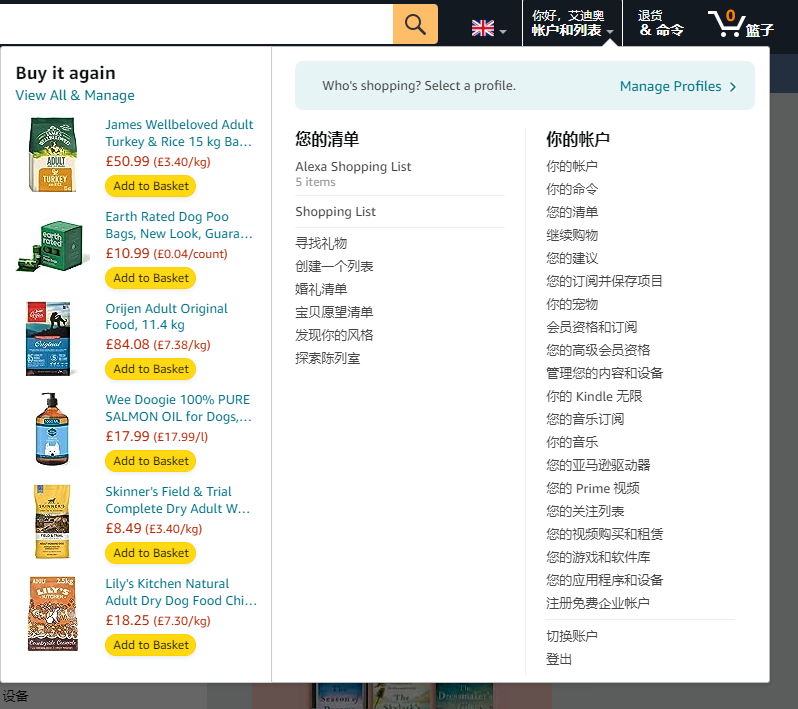Open the shopping basket cart icon
This screenshot has width=798, height=709.
[742, 23]
